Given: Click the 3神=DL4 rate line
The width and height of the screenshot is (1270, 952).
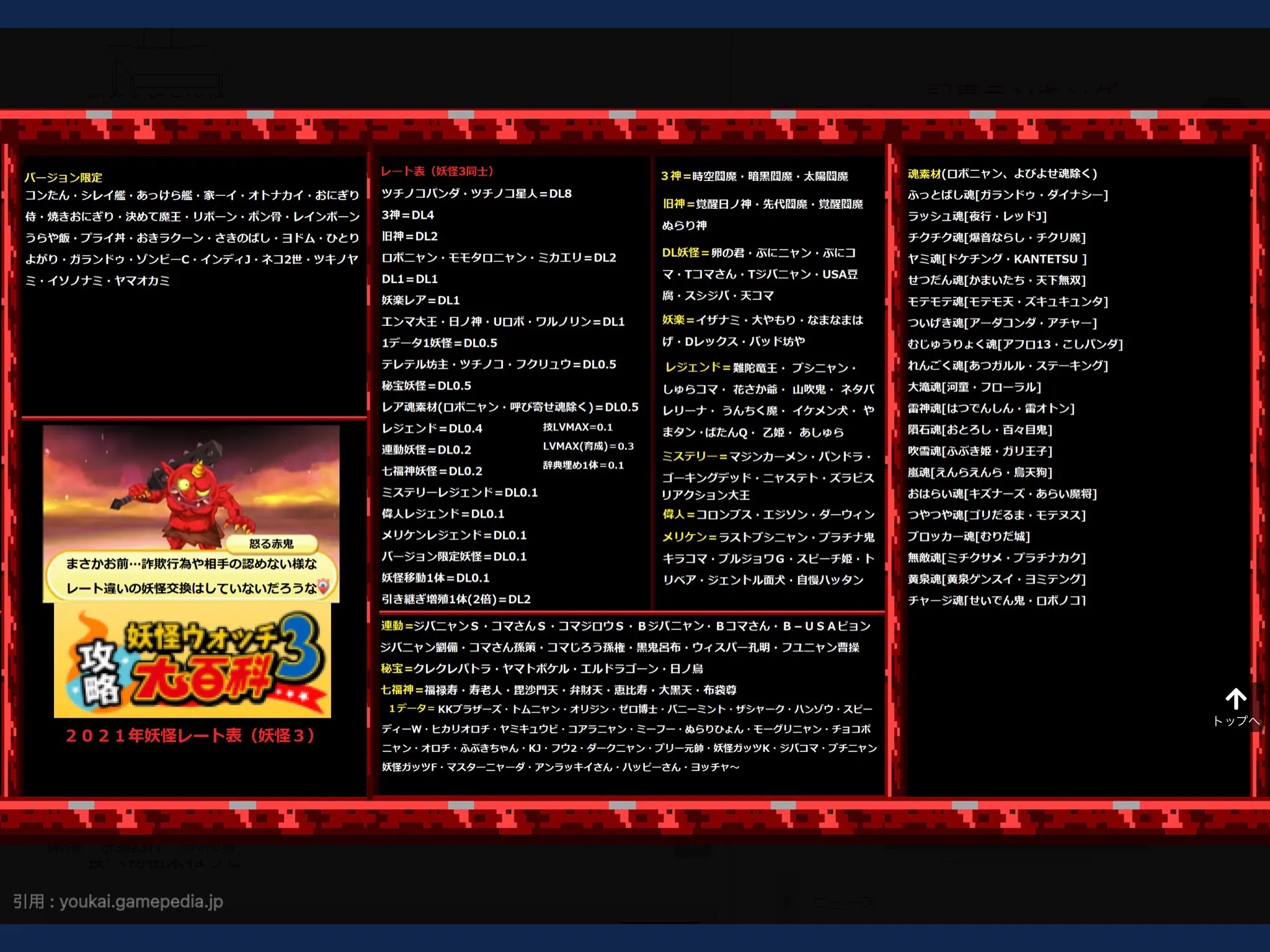Looking at the screenshot, I should 407,215.
